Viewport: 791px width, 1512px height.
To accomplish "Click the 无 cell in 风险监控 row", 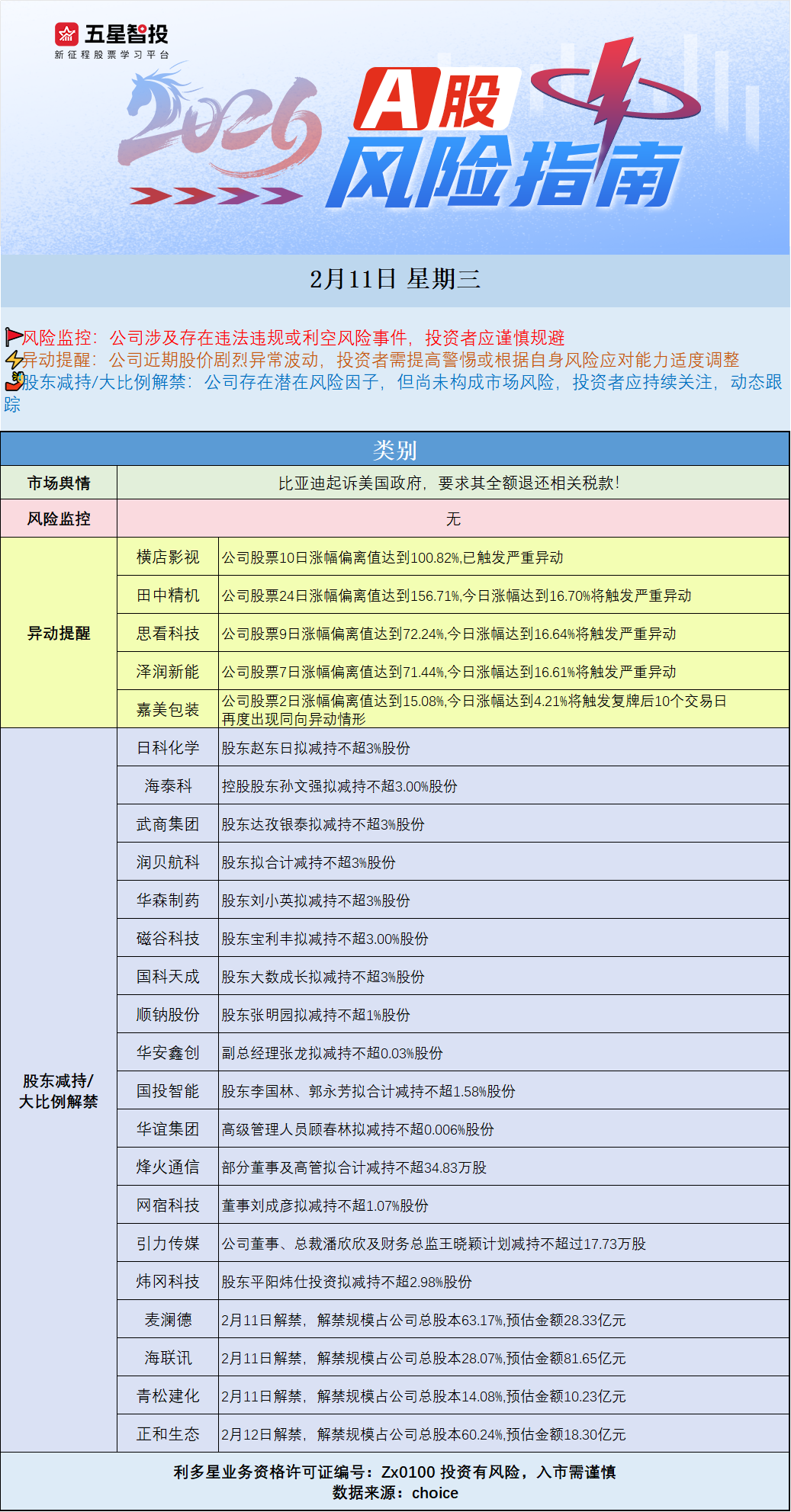I will 453,518.
